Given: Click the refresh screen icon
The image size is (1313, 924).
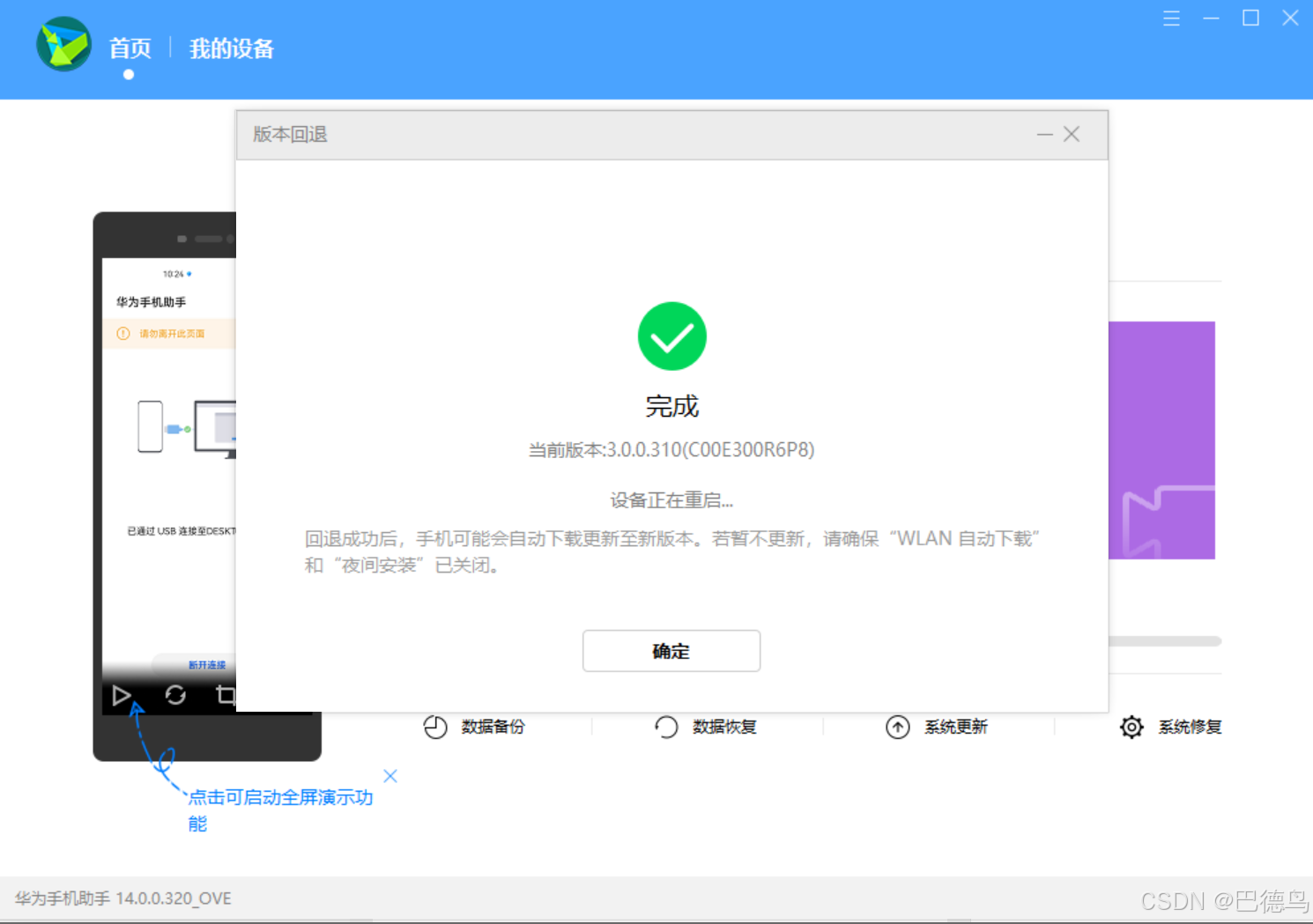Looking at the screenshot, I should (175, 696).
